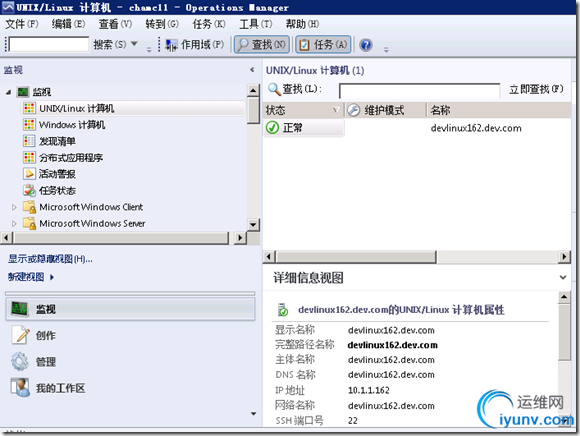Viewport: 580px width, 436px height.
Task: Collapse the 详细信息视图 pane chevron
Action: [x=563, y=277]
